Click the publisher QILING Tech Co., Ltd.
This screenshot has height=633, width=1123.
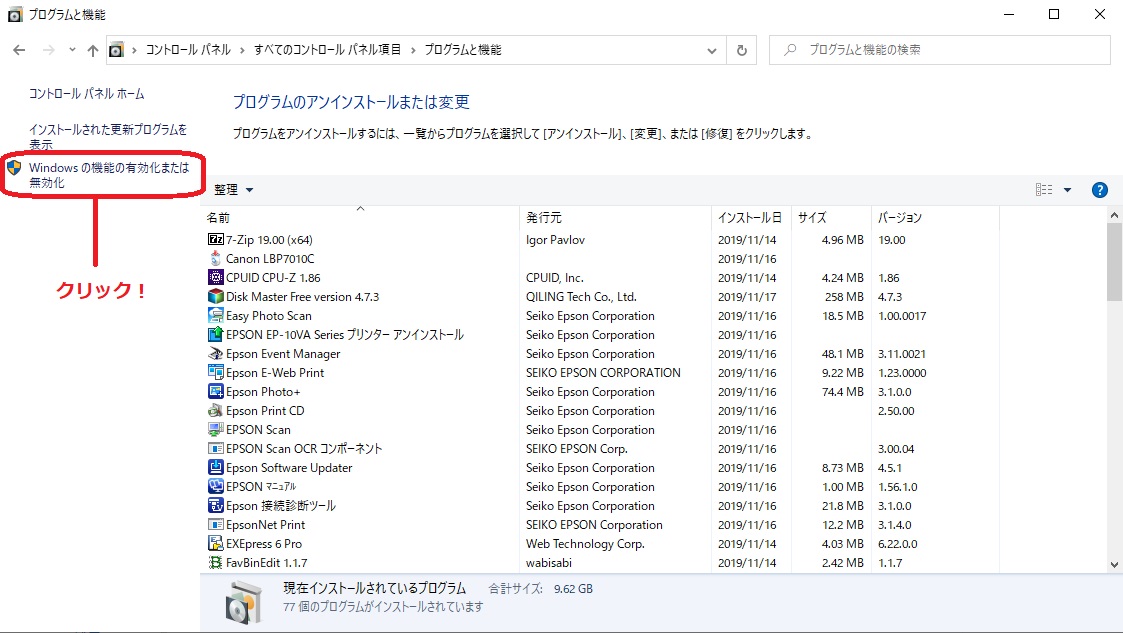[x=581, y=296]
